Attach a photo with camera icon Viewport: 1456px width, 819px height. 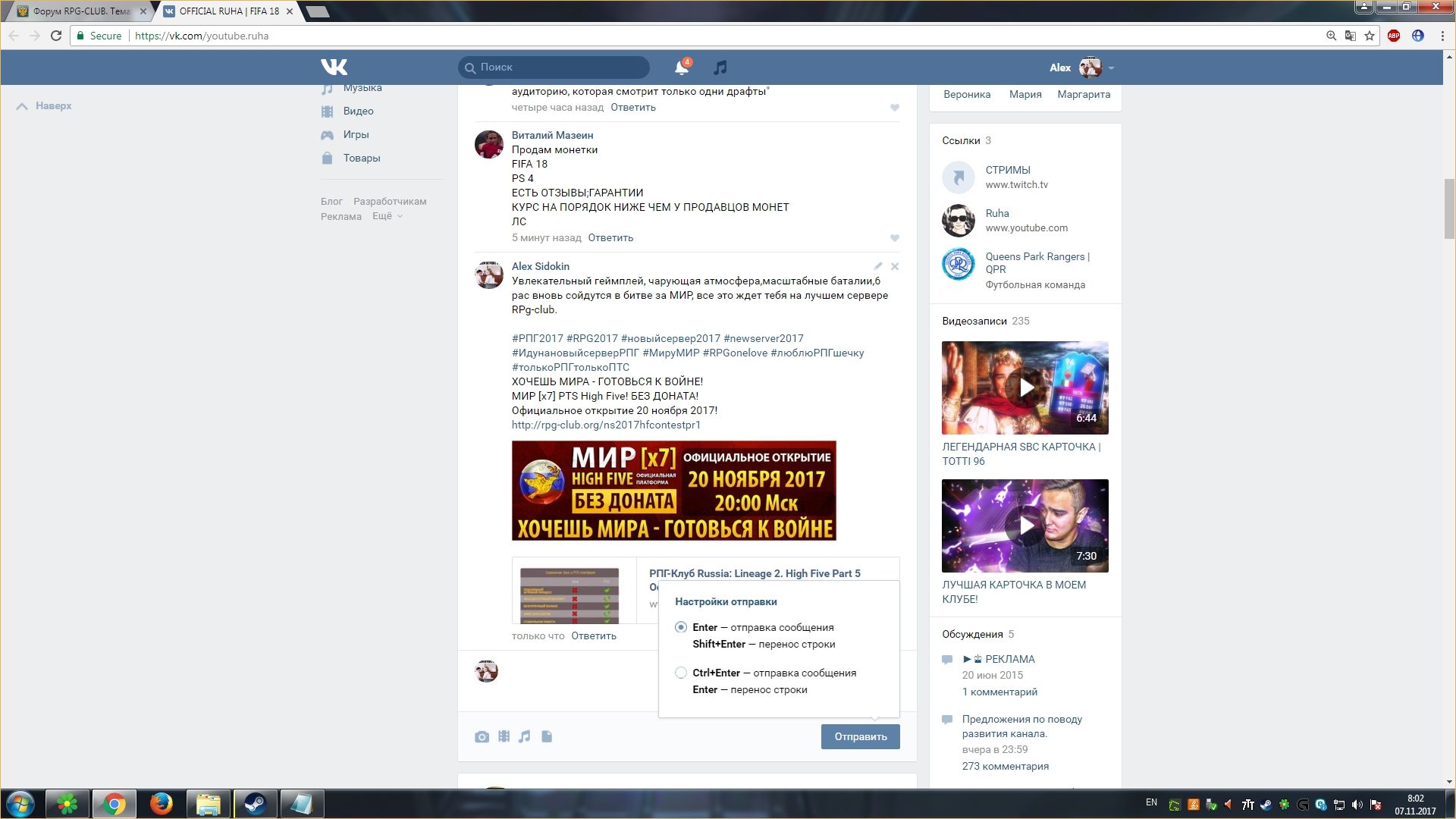tap(482, 736)
